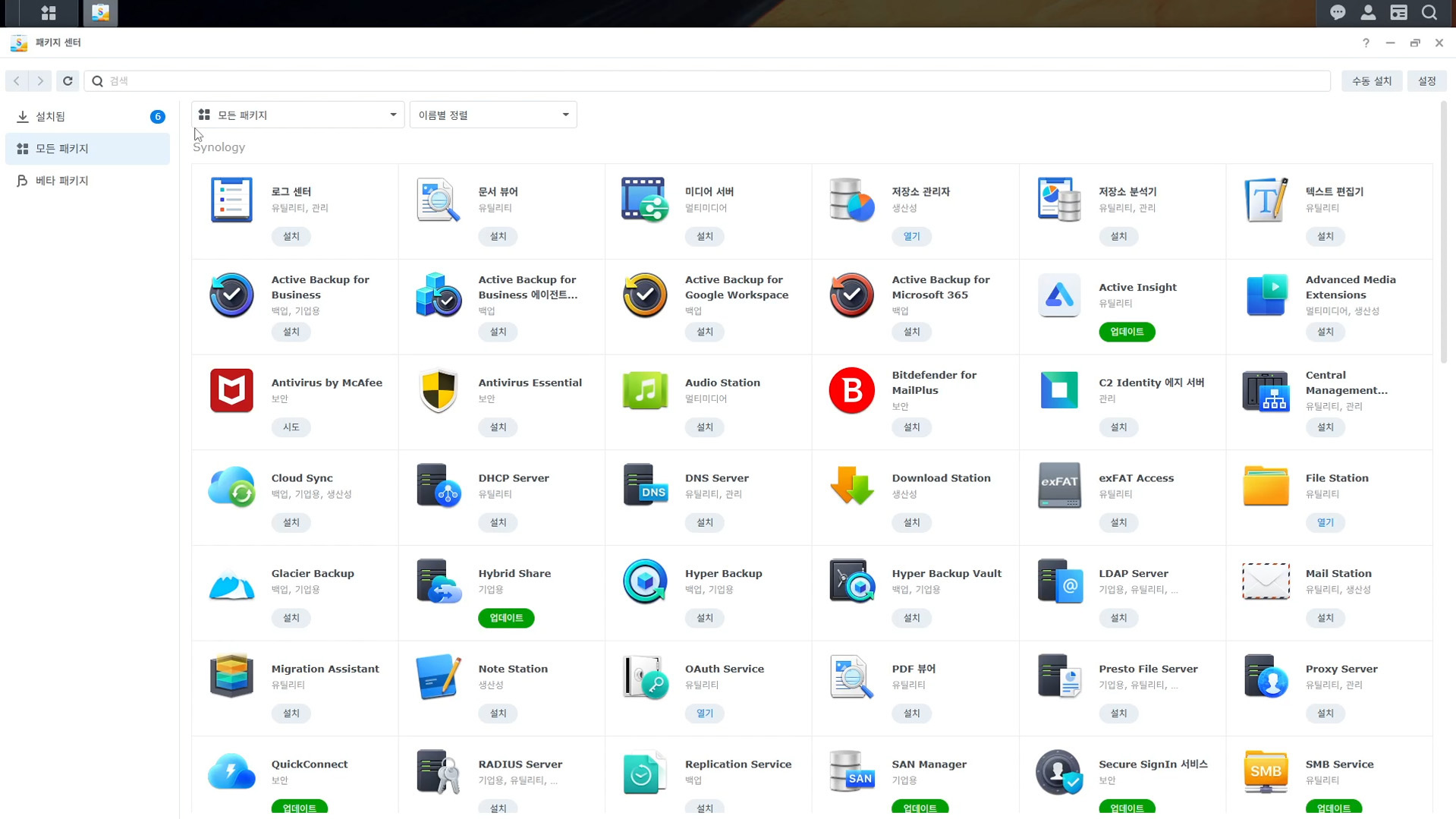Click the Active Backup for Google Workspace icon
Viewport: 1456px width, 819px height.
pyautogui.click(x=645, y=295)
